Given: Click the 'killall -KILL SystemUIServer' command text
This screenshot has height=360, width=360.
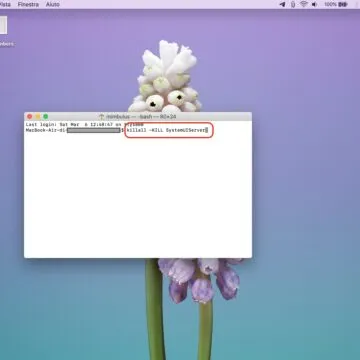Looking at the screenshot, I should (166, 130).
